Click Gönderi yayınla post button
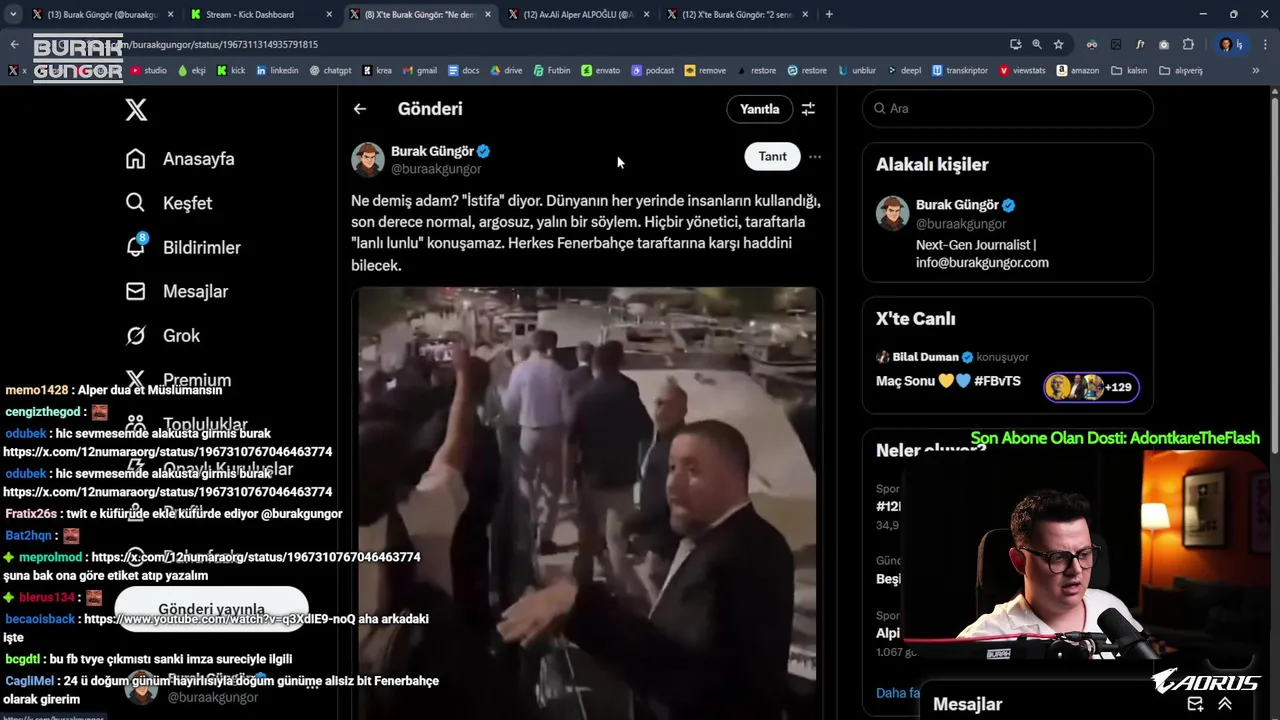The width and height of the screenshot is (1280, 720). 211,609
